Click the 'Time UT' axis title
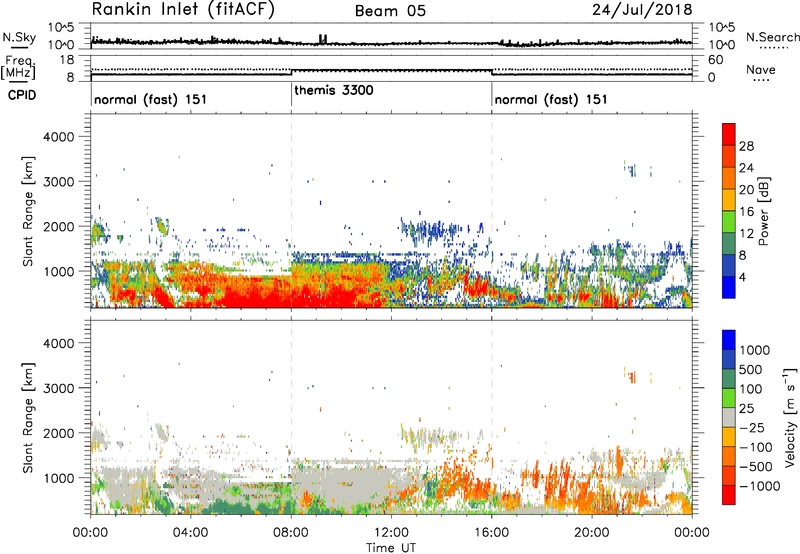 (x=391, y=548)
